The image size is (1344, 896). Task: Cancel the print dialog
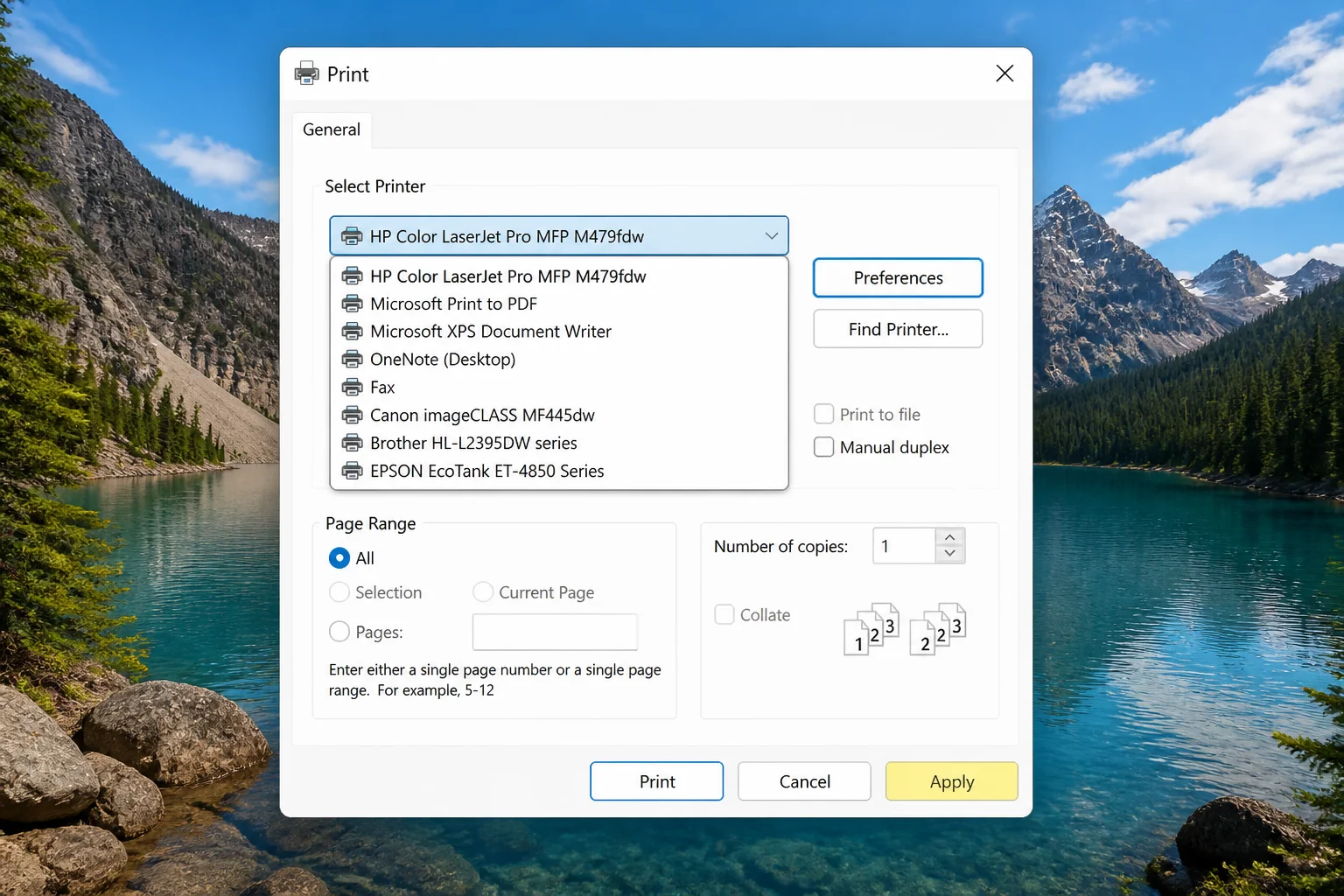804,781
